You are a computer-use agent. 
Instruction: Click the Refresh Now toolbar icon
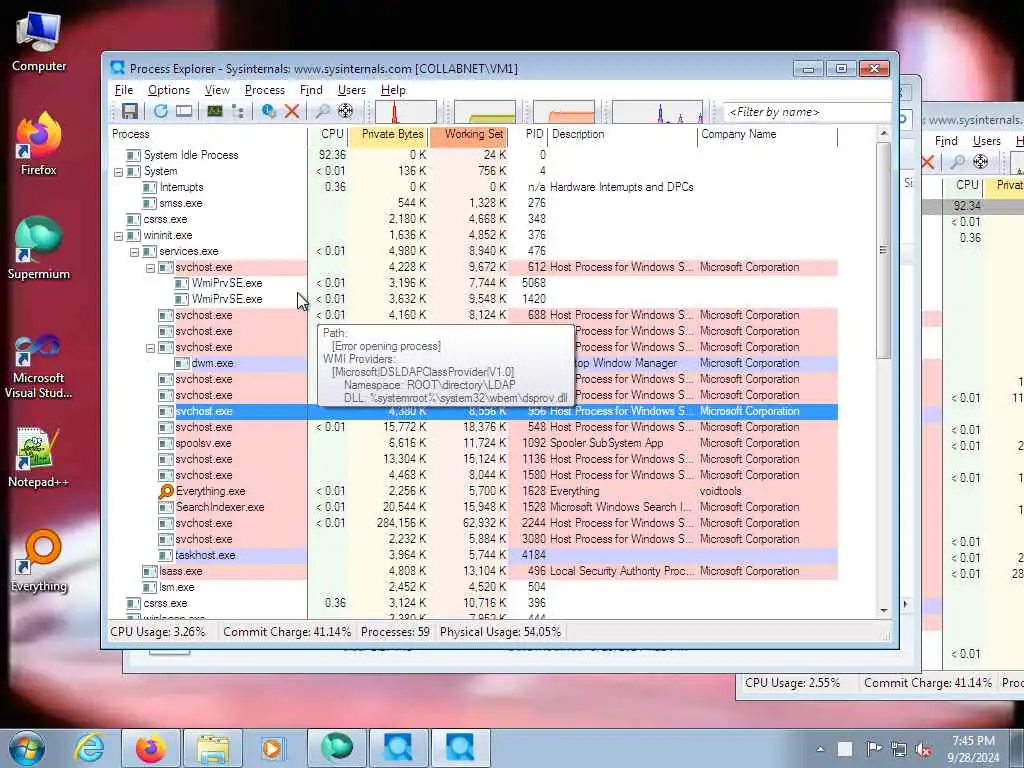(161, 112)
